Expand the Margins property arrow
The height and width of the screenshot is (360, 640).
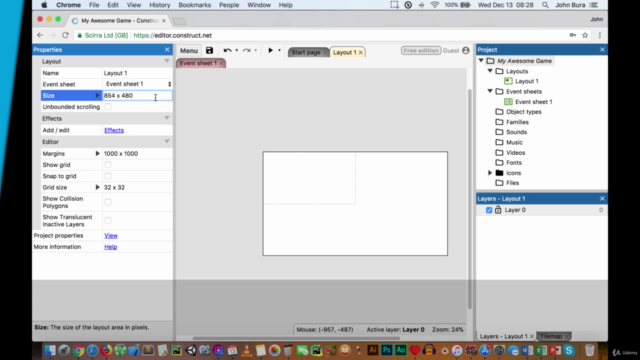pyautogui.click(x=98, y=153)
